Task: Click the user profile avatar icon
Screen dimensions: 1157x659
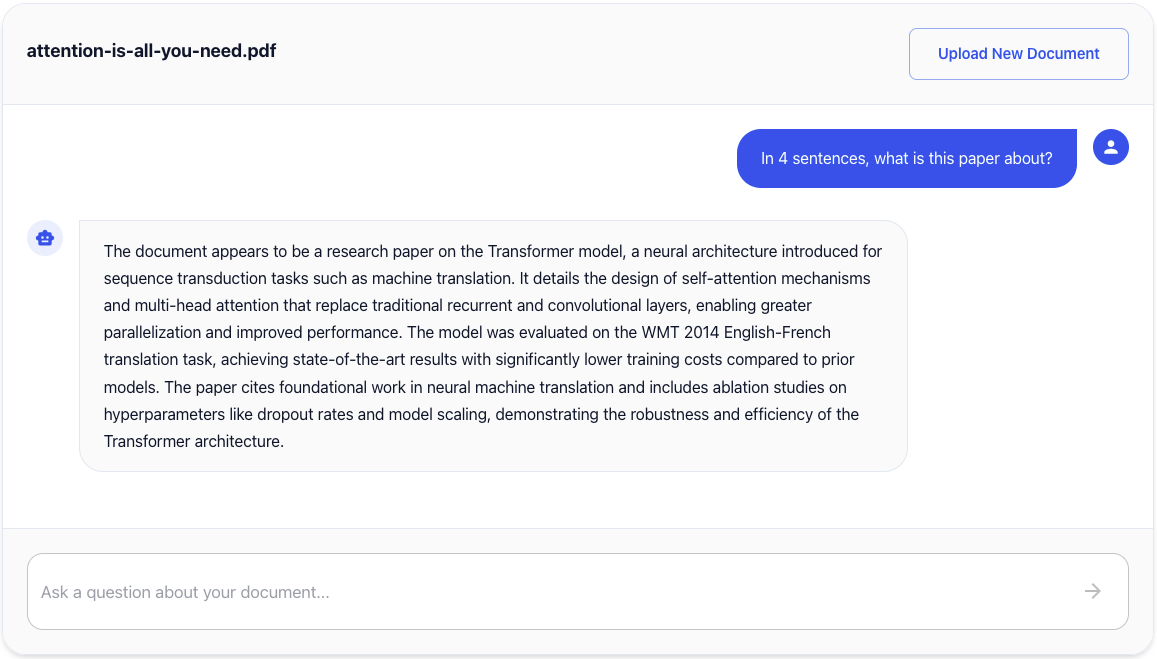Action: [x=1110, y=147]
